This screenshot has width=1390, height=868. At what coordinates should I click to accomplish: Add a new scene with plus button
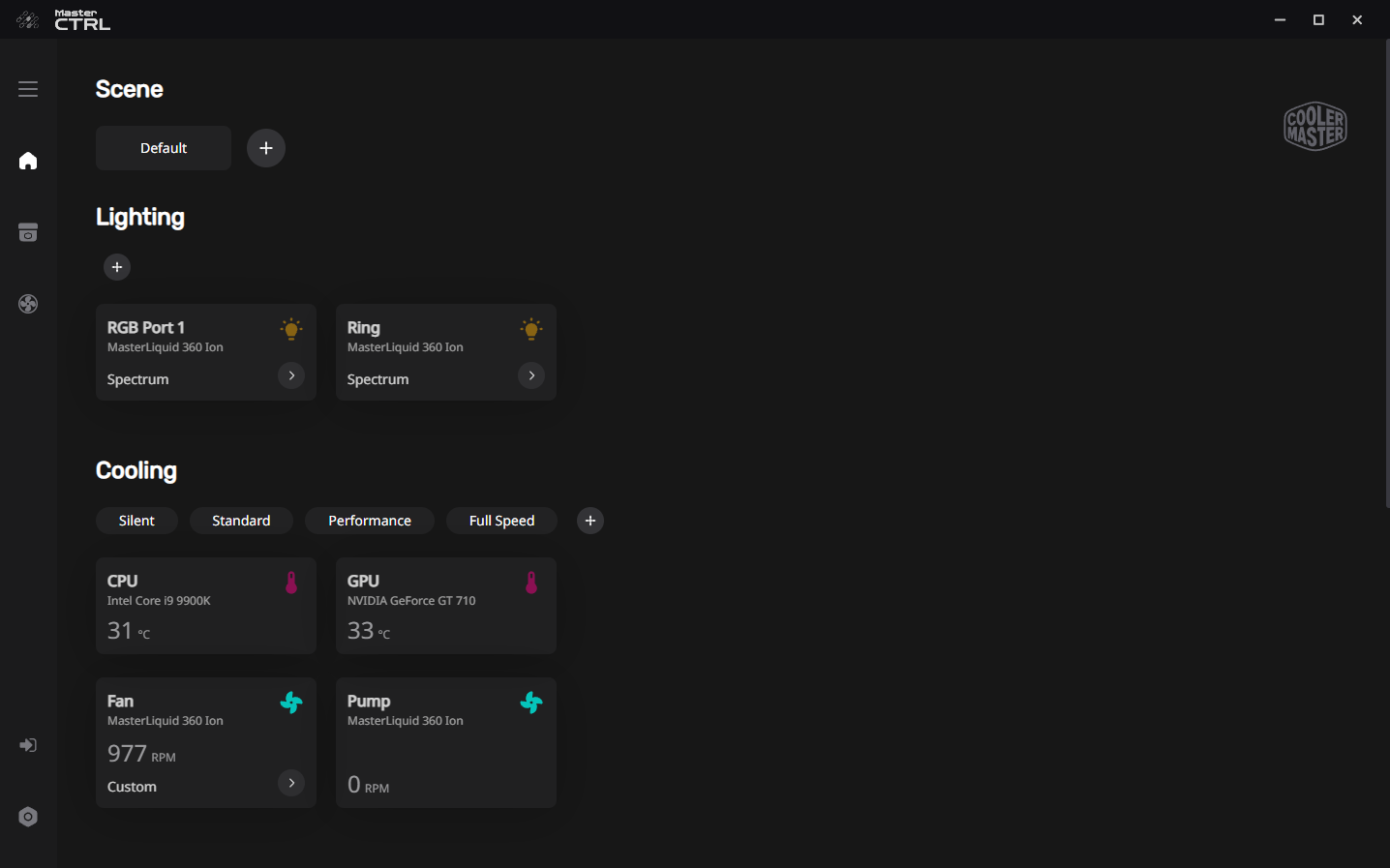tap(266, 148)
